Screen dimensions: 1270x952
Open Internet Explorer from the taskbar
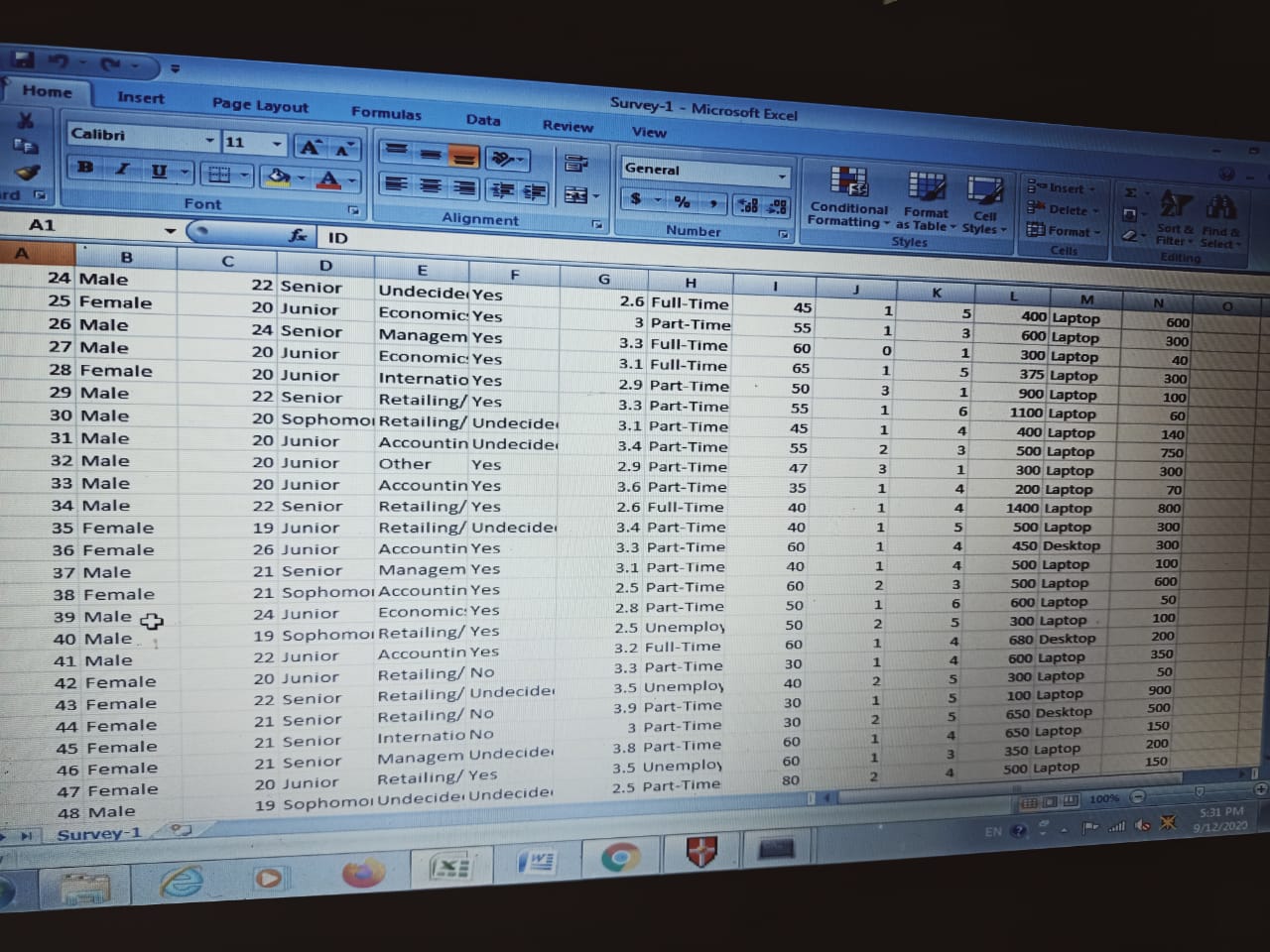[182, 881]
